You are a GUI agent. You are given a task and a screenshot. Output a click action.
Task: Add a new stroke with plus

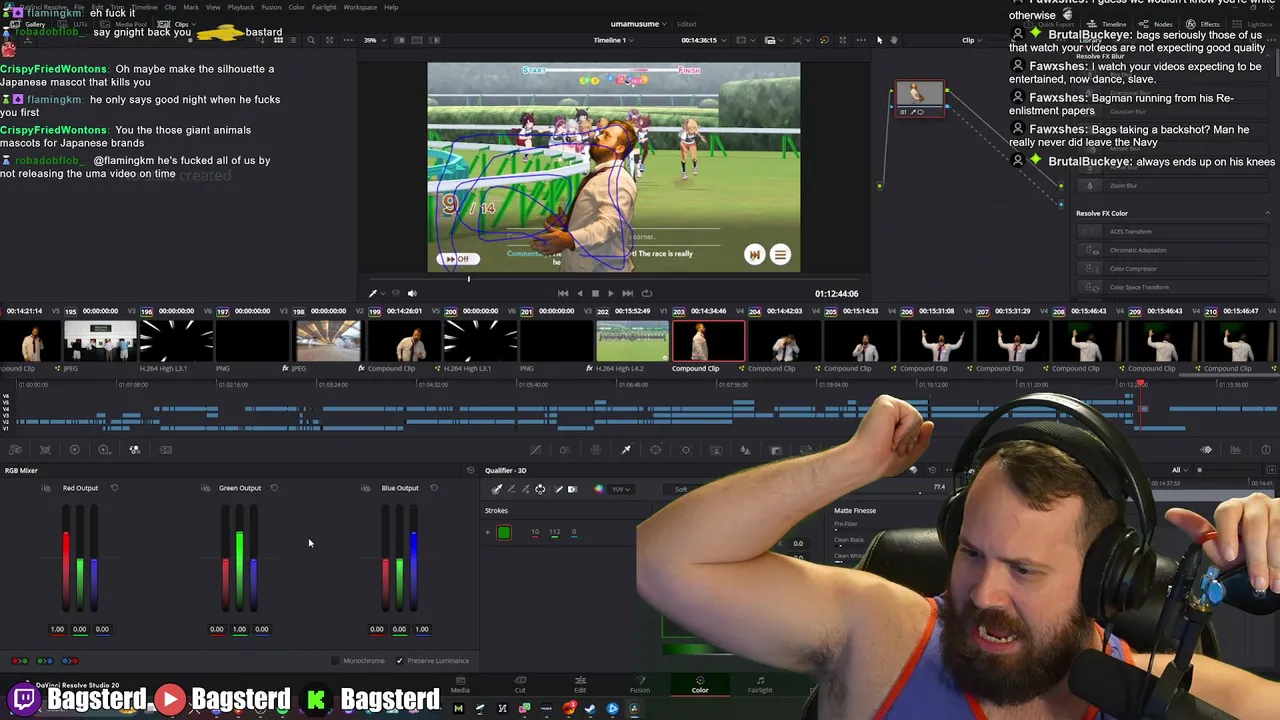488,532
